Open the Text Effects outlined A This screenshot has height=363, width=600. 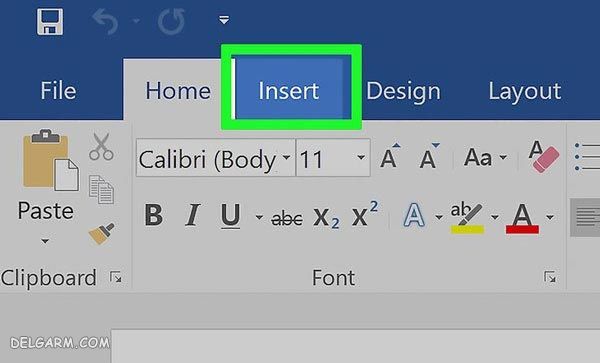click(414, 215)
